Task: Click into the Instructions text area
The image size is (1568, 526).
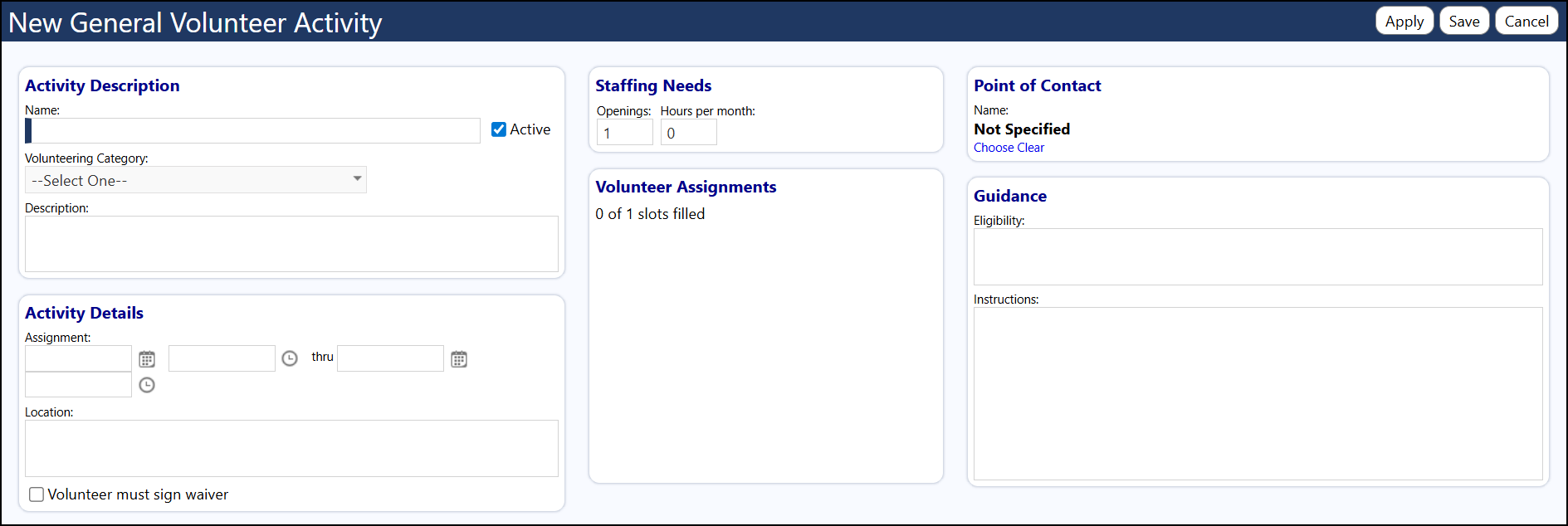Action: pos(1258,394)
